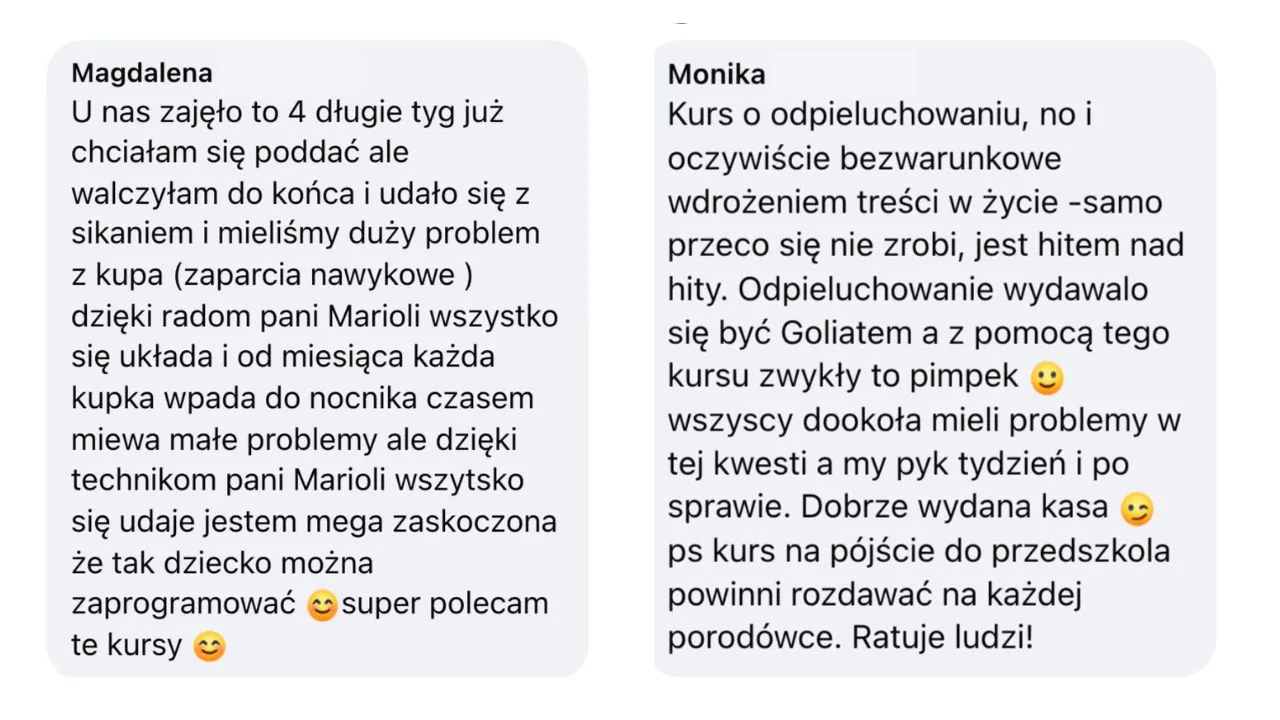This screenshot has width=1280, height=720.
Task: Click the smiling emoji after "te kursy"
Action: click(x=209, y=647)
